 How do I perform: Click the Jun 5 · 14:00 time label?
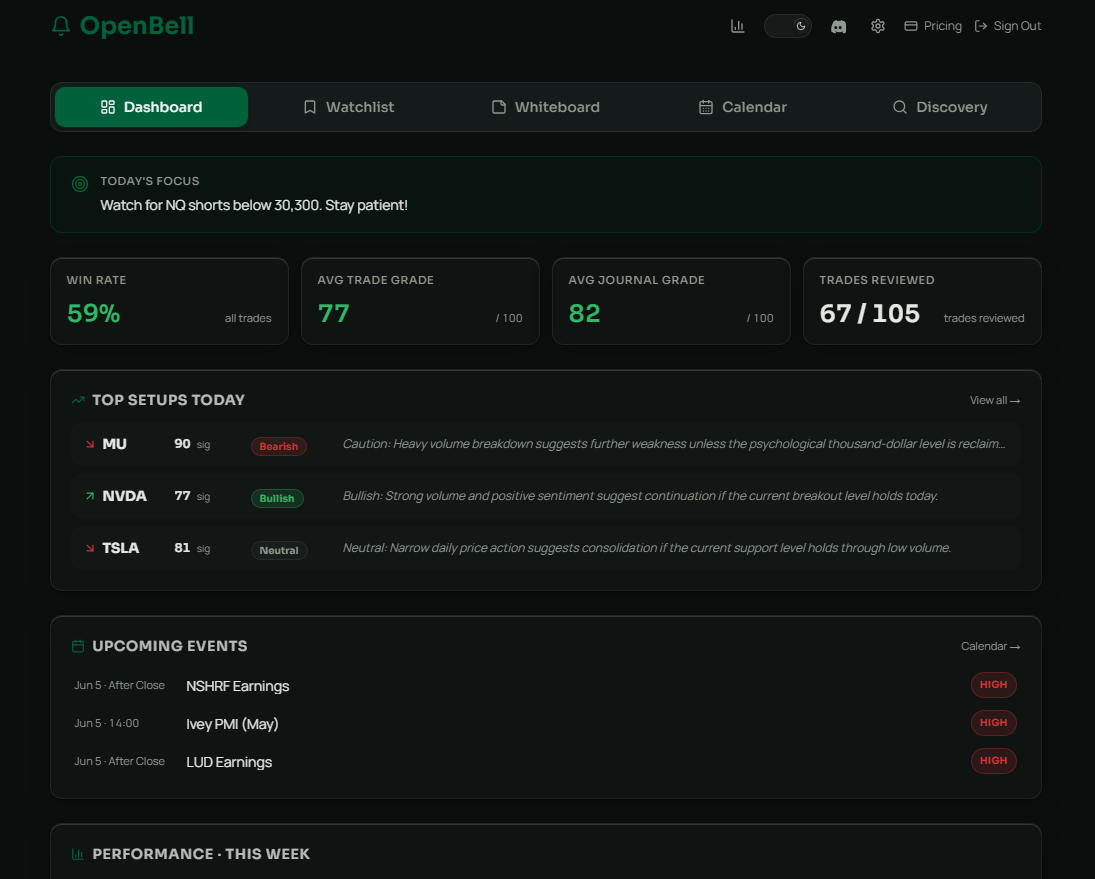click(x=107, y=723)
